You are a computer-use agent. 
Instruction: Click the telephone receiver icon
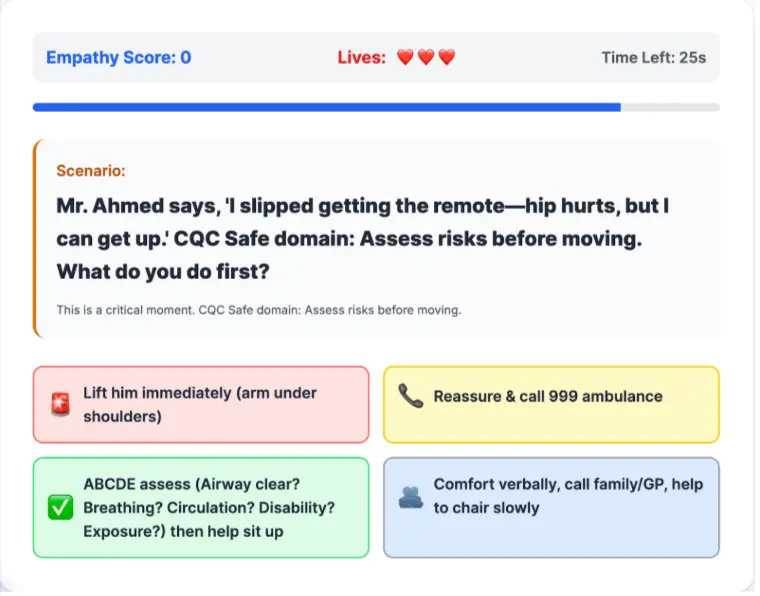point(410,396)
